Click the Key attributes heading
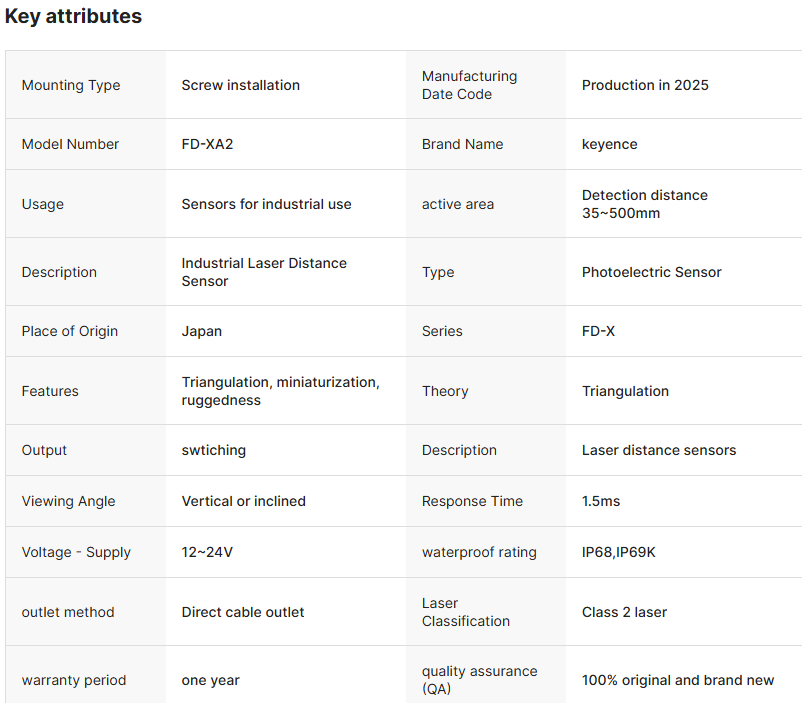 click(73, 17)
